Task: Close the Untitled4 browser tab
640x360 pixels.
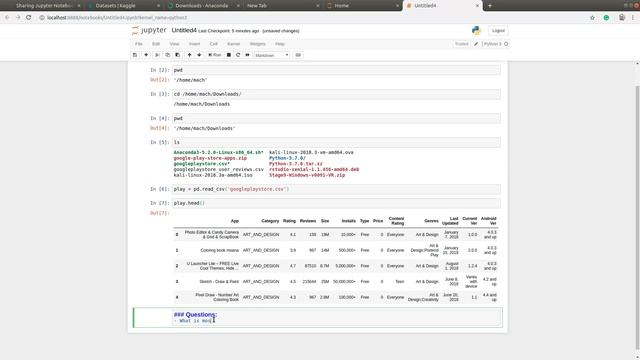Action: 477,6
